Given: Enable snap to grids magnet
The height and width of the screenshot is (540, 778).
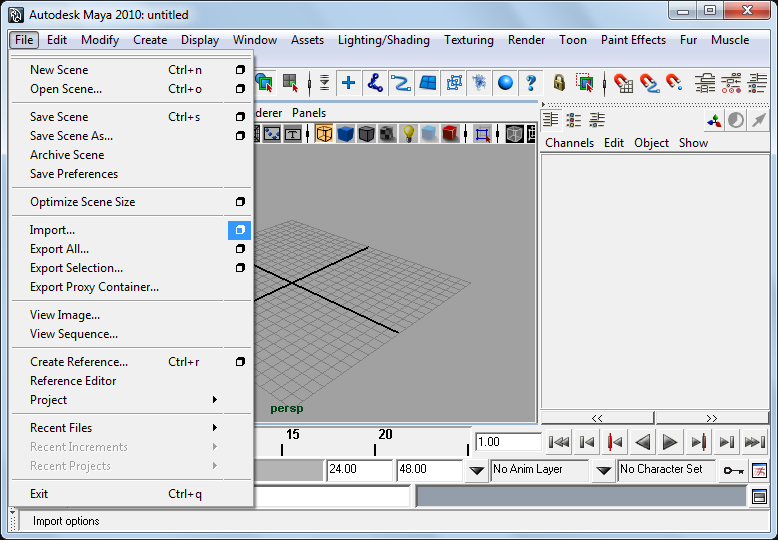Looking at the screenshot, I should click(x=623, y=83).
